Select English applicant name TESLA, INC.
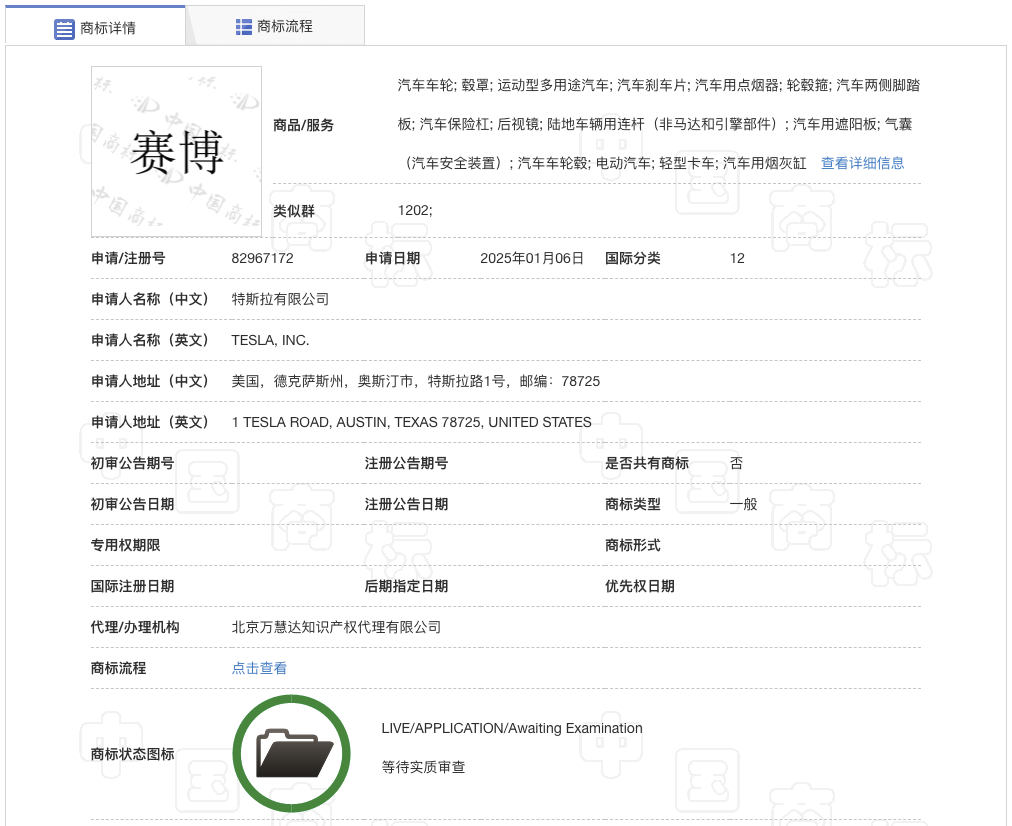Viewport: 1012px width, 826px height. click(x=270, y=340)
